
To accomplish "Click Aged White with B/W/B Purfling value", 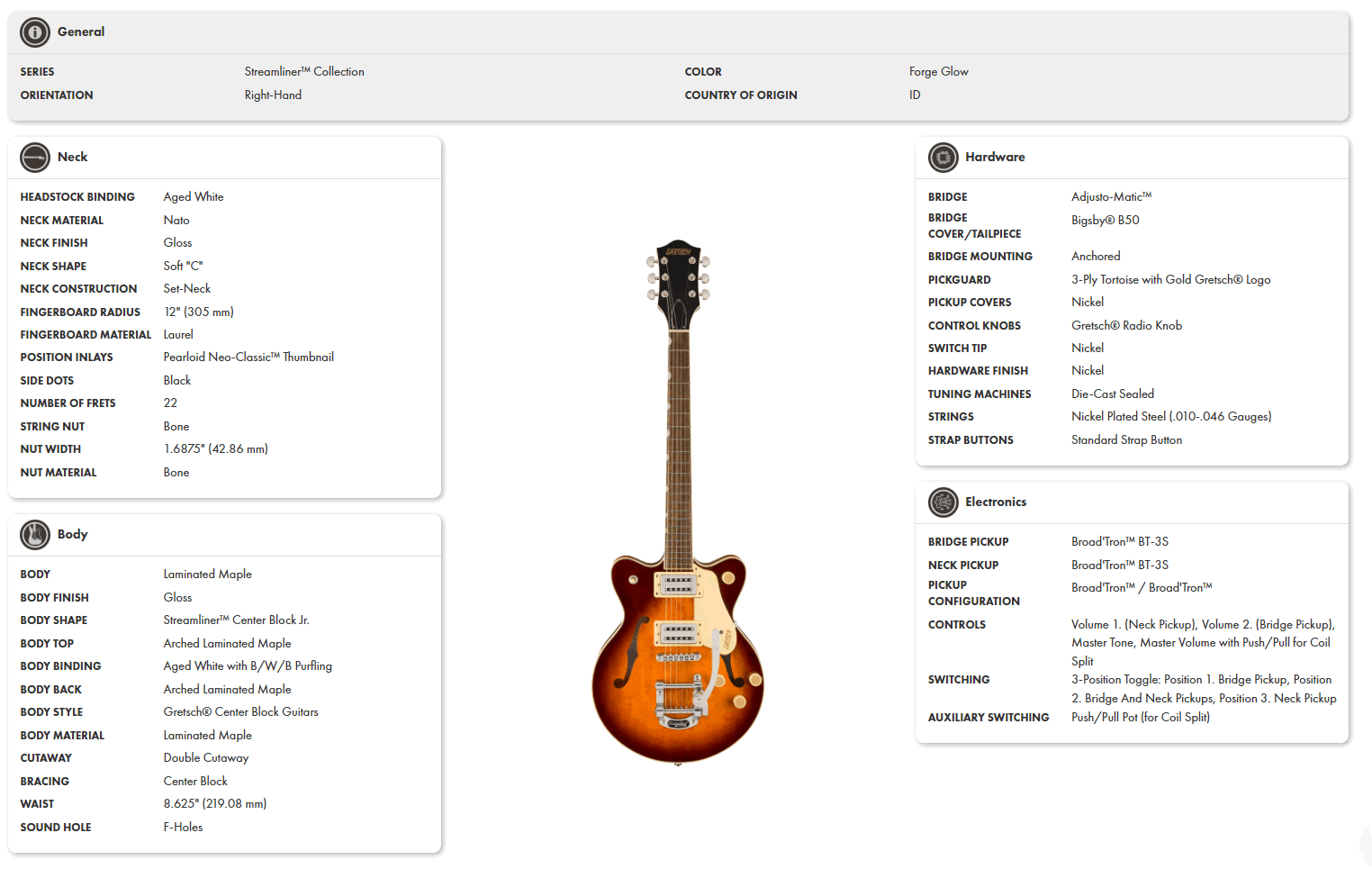I will pos(248,665).
